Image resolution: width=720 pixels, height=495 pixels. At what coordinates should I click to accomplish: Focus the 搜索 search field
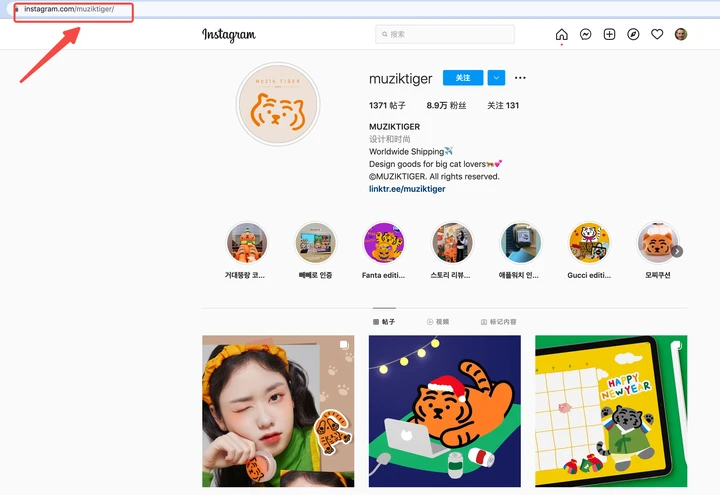tap(445, 34)
